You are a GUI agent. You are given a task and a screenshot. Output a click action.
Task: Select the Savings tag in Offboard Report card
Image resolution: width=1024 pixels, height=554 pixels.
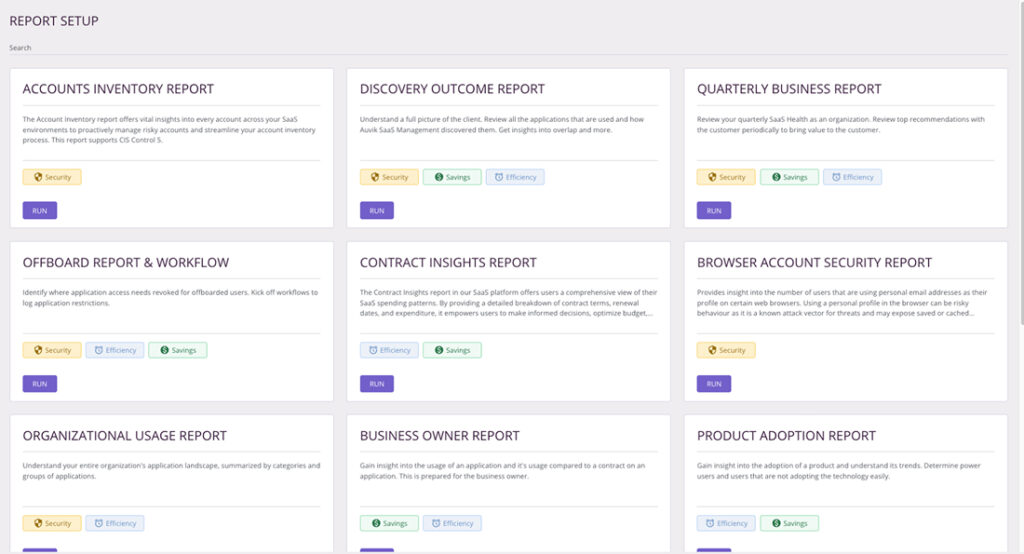pyautogui.click(x=178, y=350)
